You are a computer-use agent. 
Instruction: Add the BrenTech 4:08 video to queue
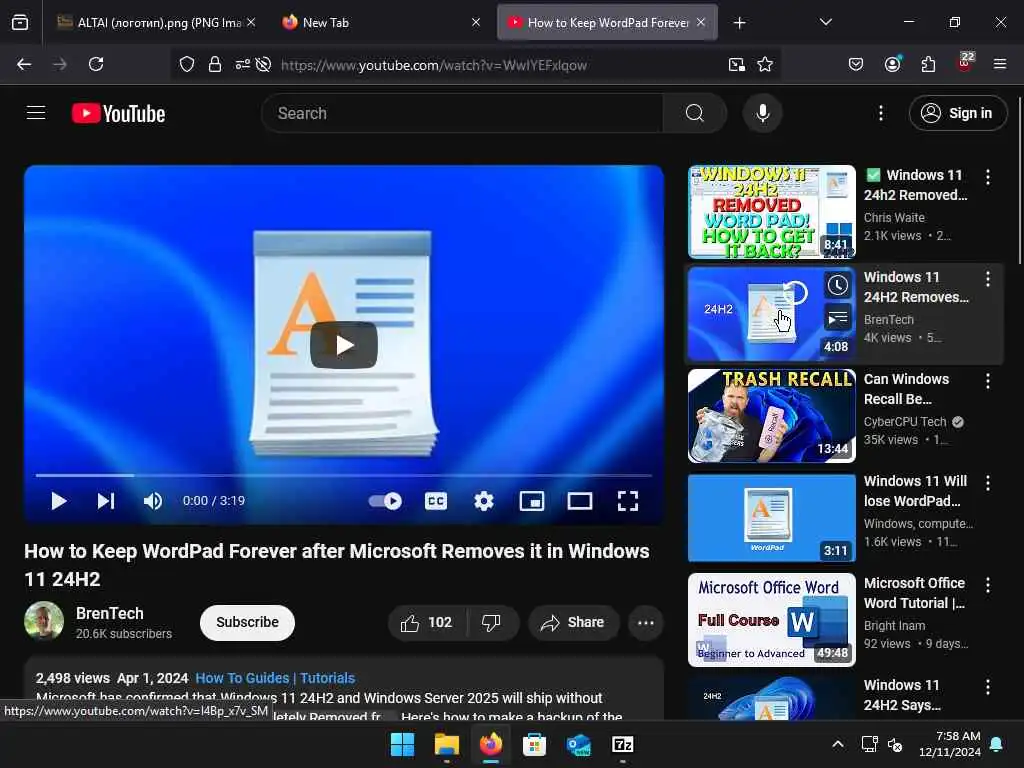coord(838,318)
